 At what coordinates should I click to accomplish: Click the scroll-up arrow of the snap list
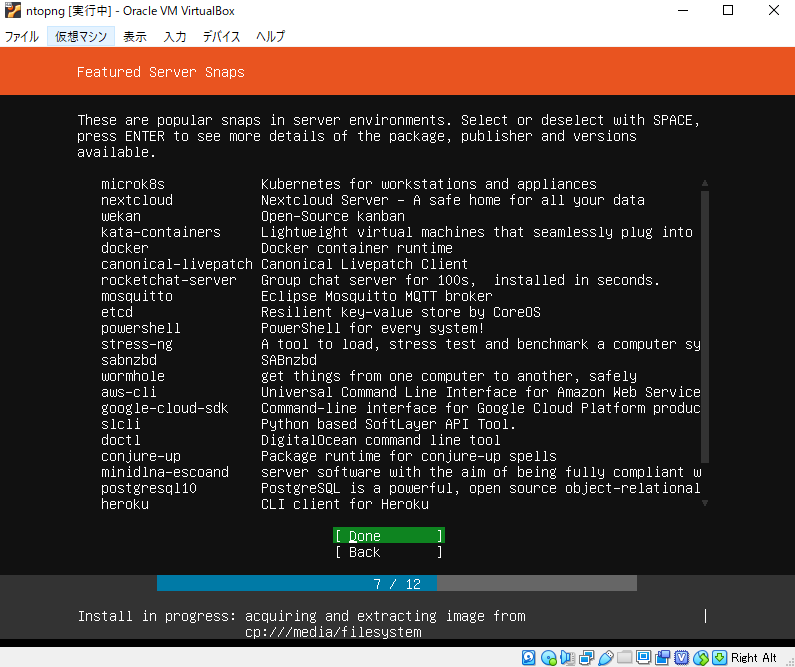[705, 183]
